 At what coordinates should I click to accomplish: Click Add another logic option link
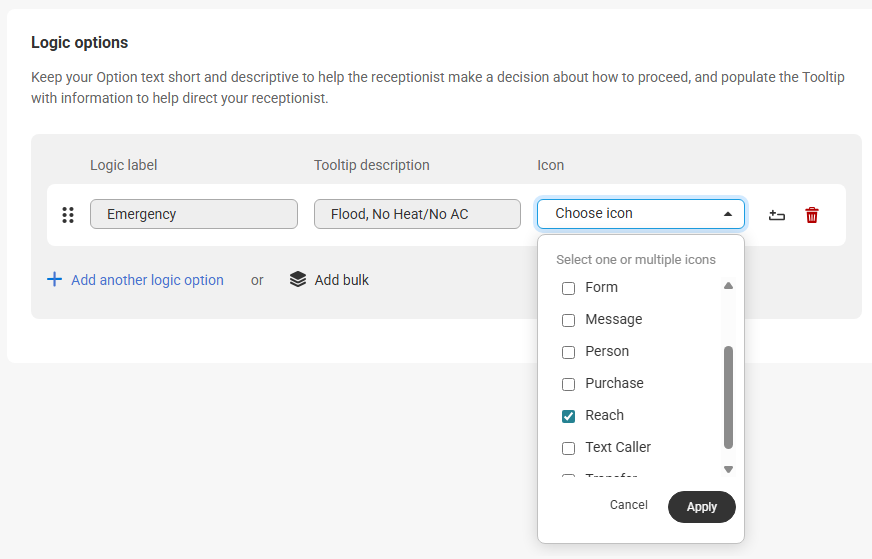point(147,280)
